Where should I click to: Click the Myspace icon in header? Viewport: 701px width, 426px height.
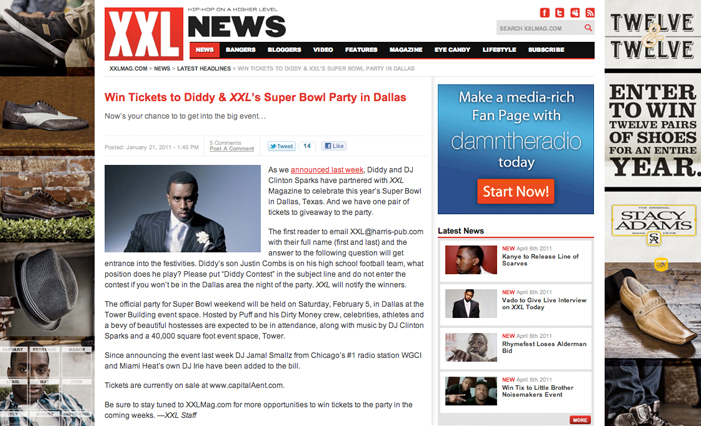click(x=575, y=13)
